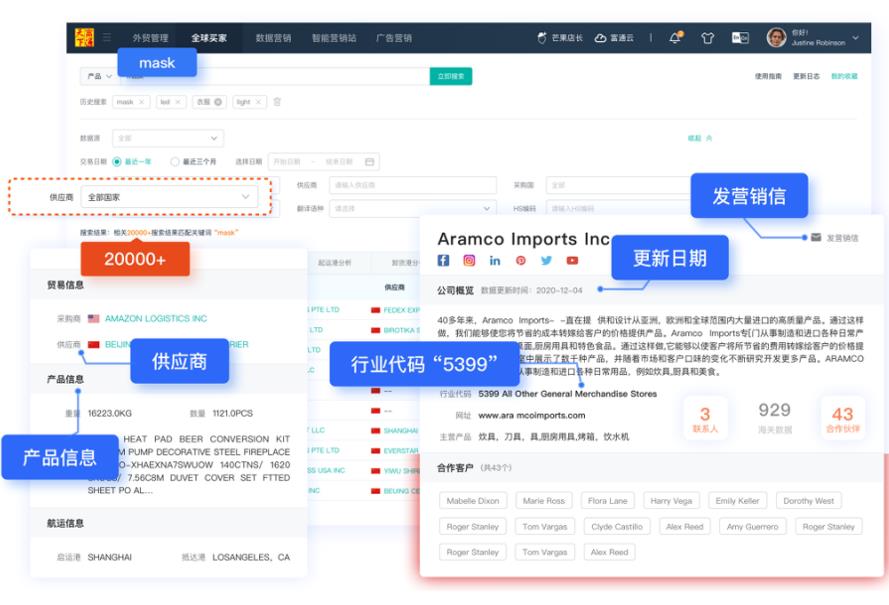Select the 最近一年 radio button
This screenshot has width=889, height=605.
[x=117, y=162]
